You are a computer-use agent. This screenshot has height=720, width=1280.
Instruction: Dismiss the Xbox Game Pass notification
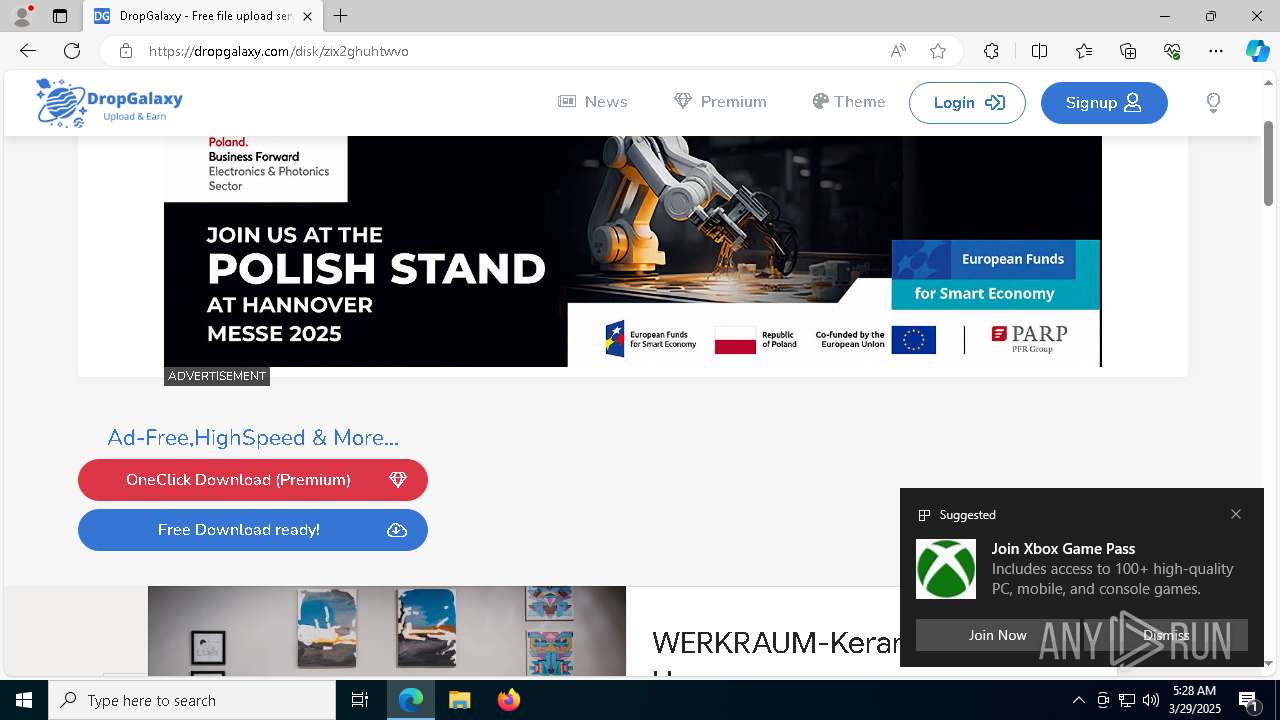coord(1166,635)
